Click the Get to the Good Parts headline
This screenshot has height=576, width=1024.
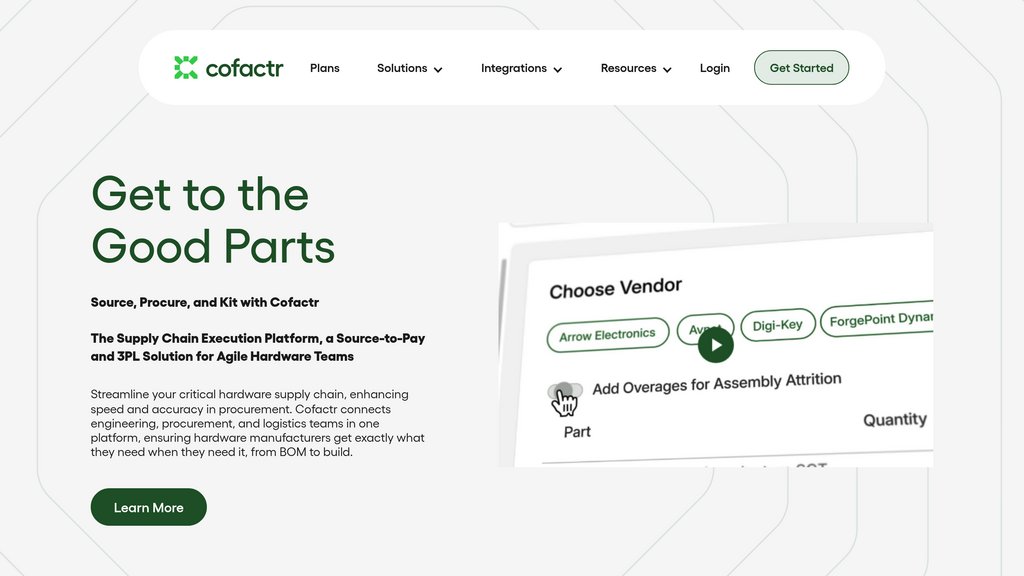click(213, 220)
